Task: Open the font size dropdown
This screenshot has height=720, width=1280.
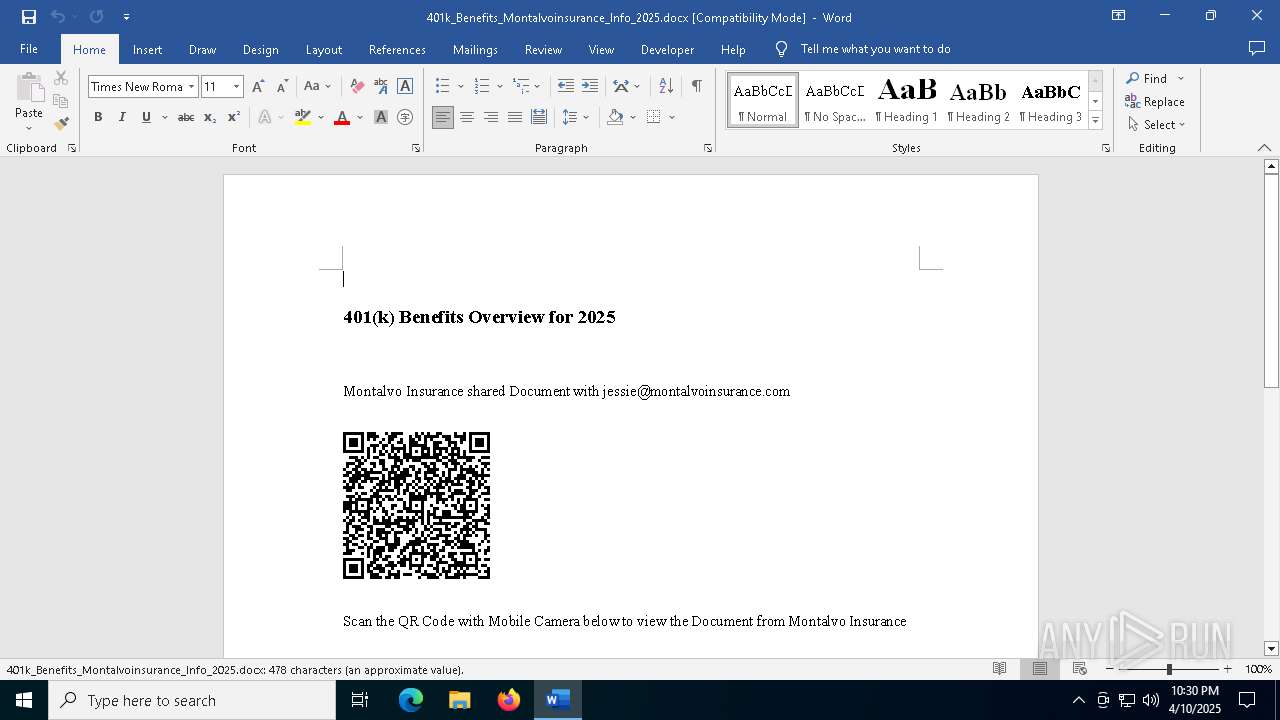Action: click(x=237, y=87)
